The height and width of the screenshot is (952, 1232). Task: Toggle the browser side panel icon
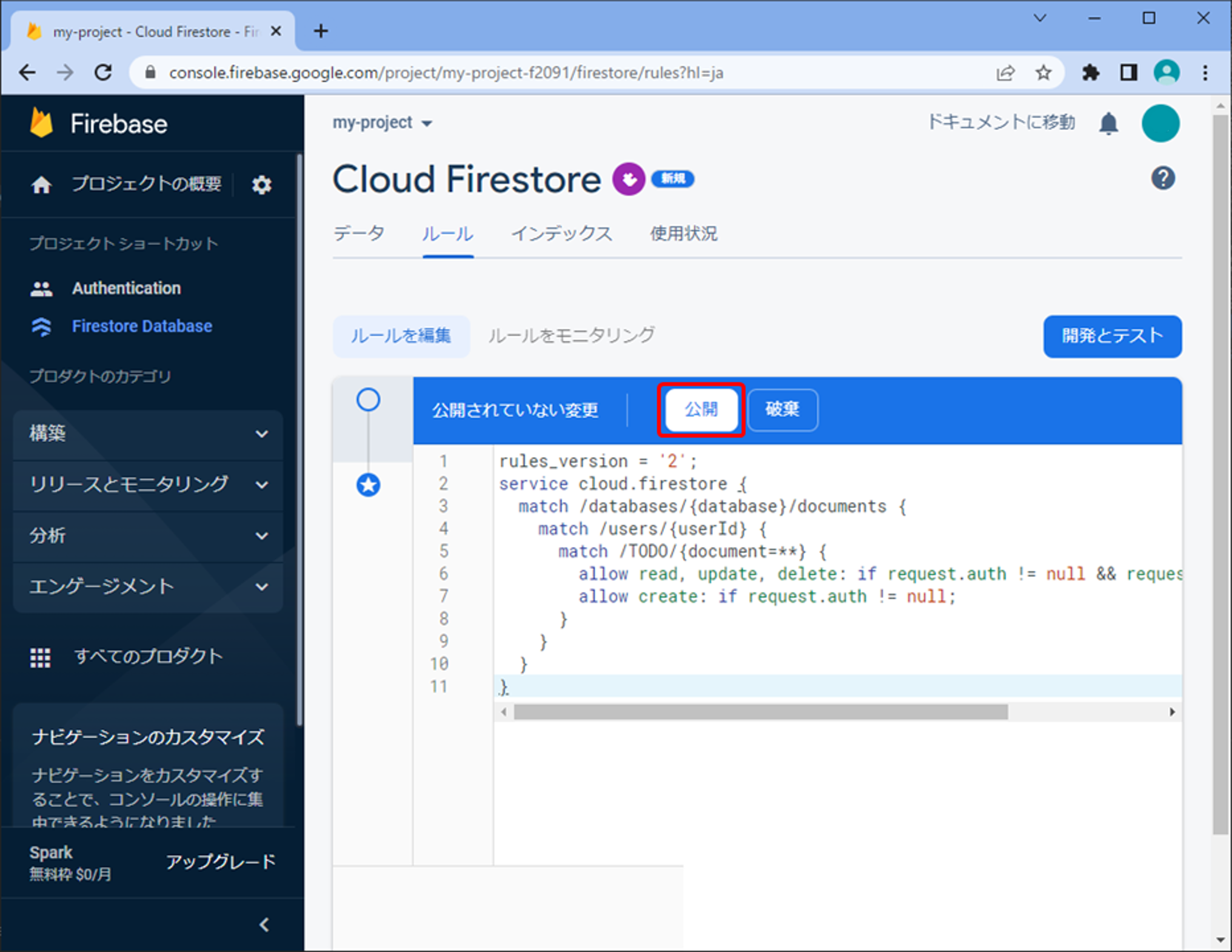click(x=1128, y=73)
